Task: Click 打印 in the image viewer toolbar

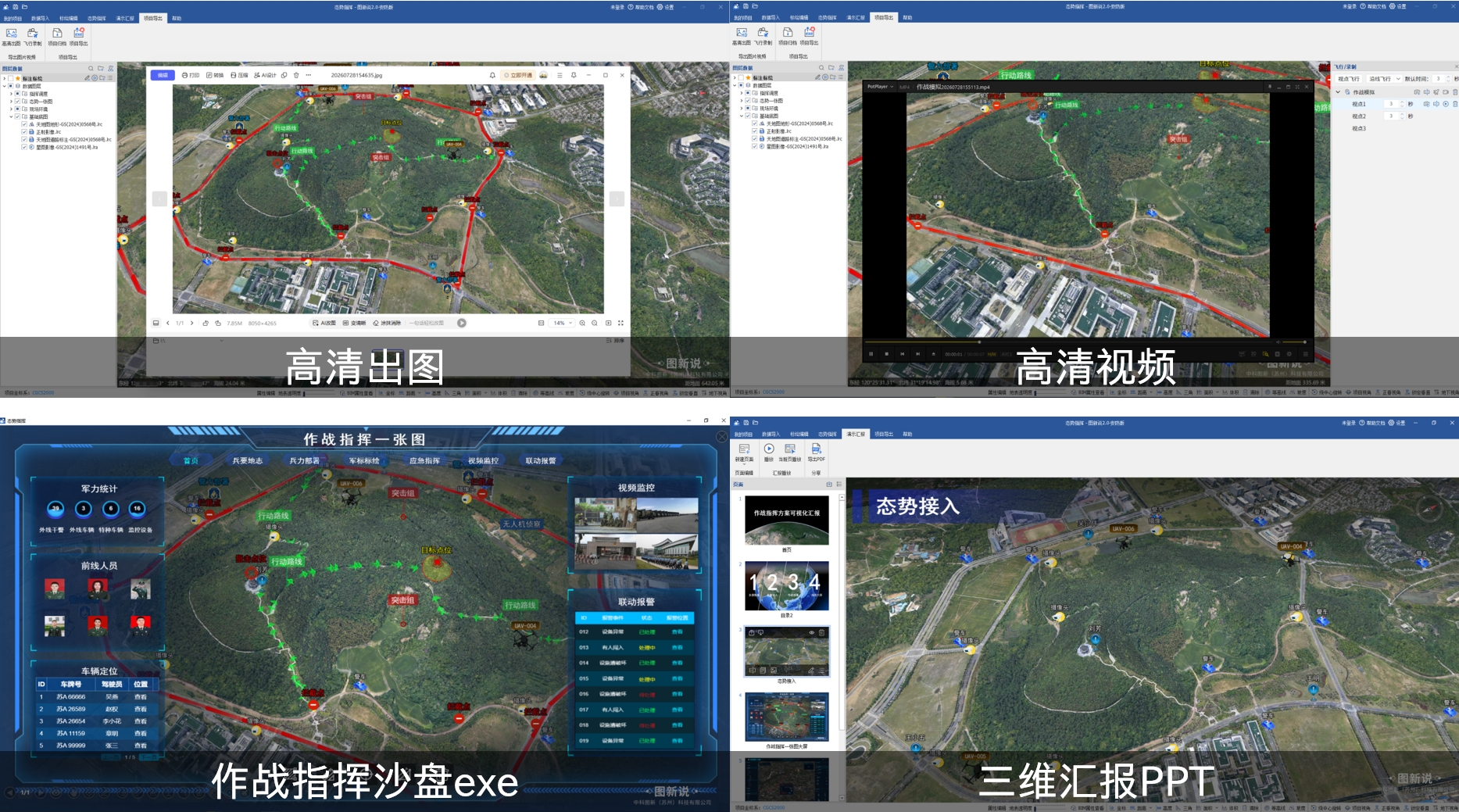Action: 191,75
